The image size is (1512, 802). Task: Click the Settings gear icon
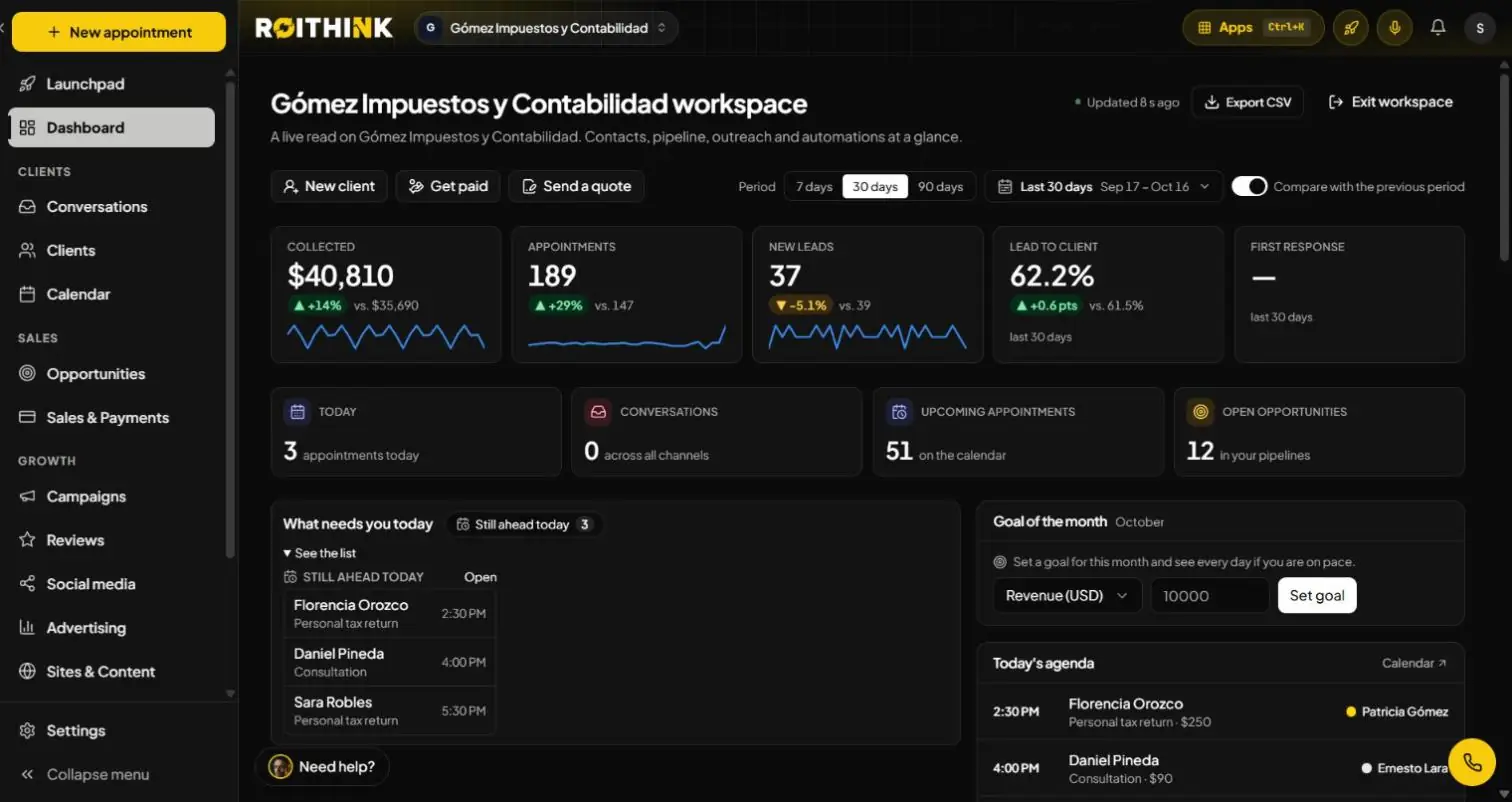click(28, 731)
